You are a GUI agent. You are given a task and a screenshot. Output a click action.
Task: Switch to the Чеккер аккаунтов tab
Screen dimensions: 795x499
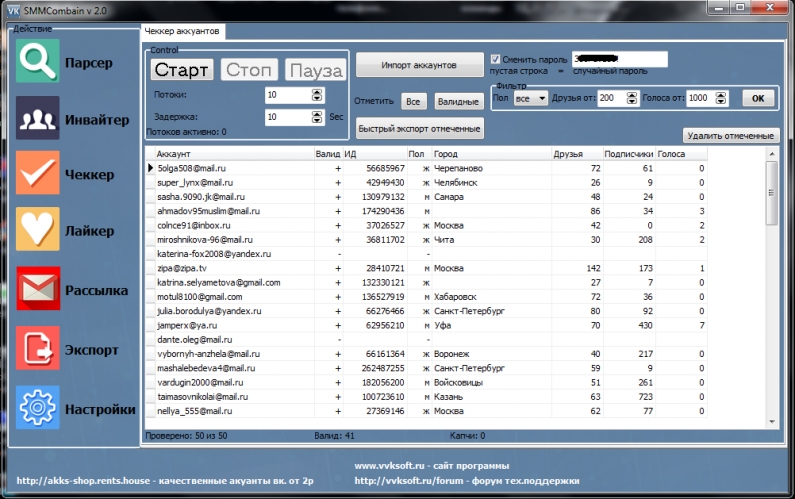pos(182,31)
